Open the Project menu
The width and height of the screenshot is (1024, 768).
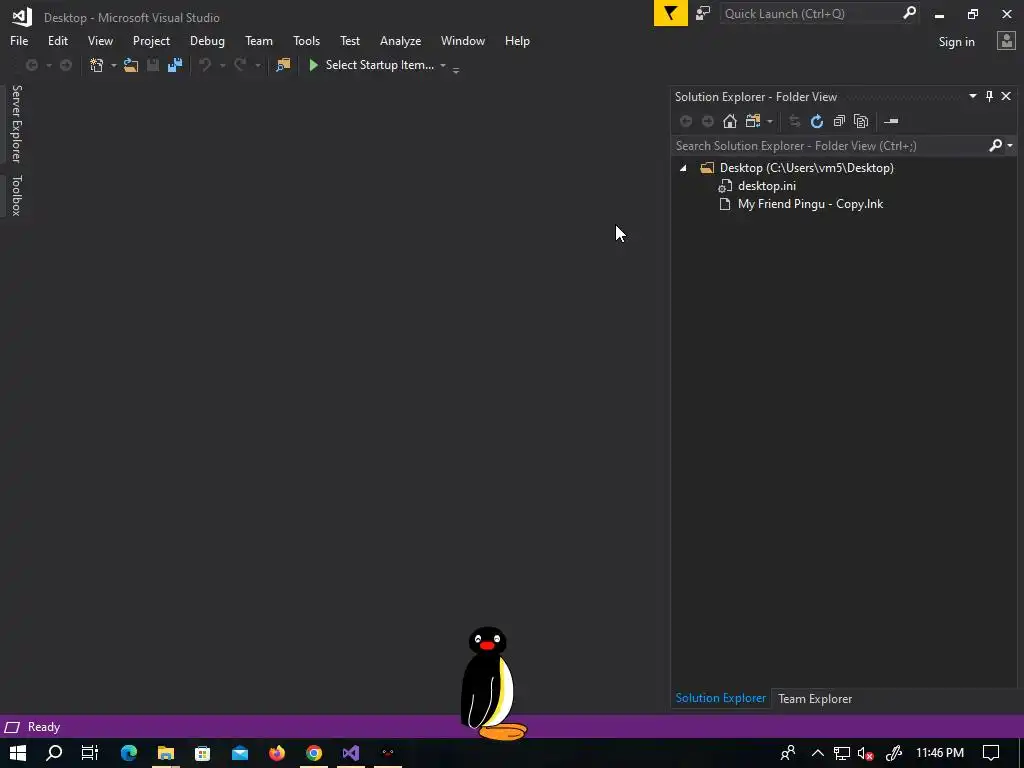(x=152, y=41)
